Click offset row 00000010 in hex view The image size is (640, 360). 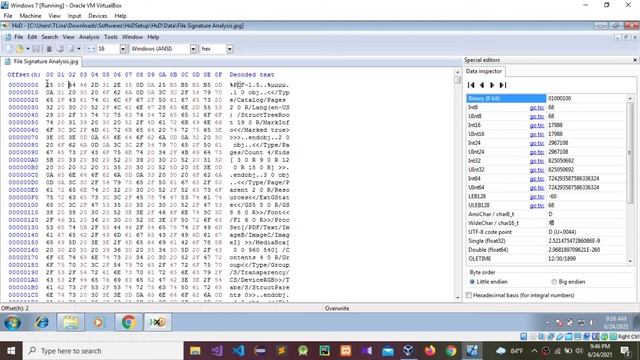[x=23, y=93]
